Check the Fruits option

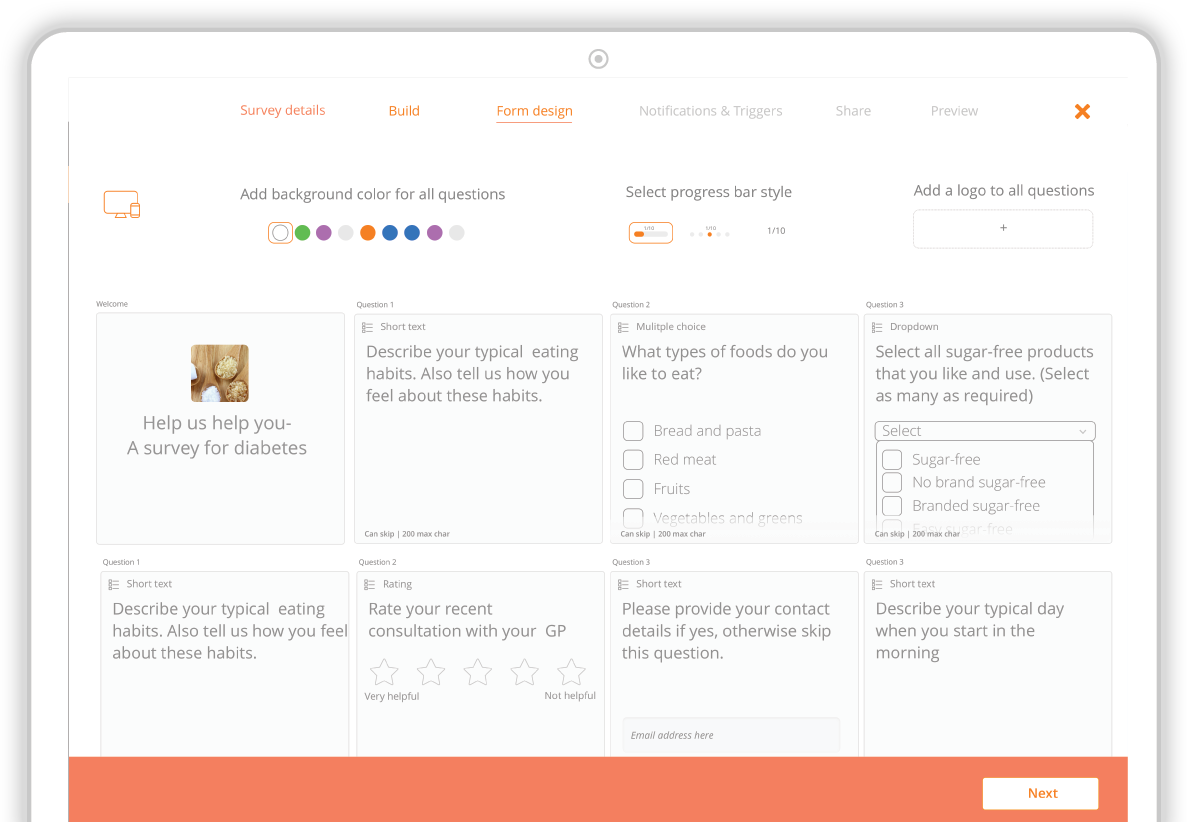(x=633, y=489)
